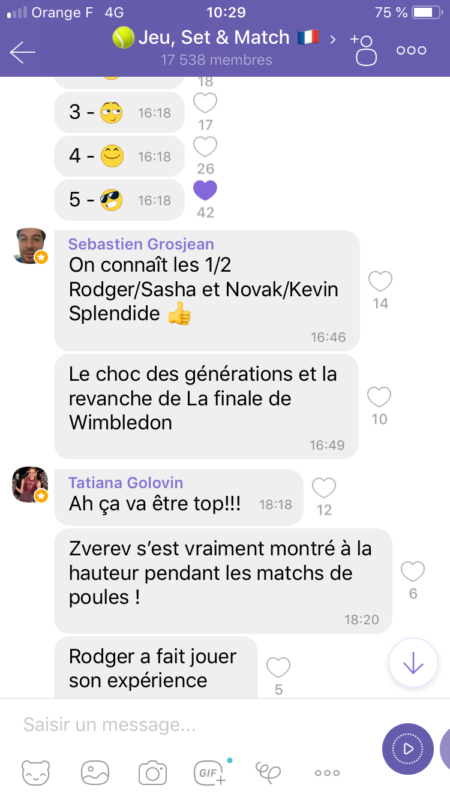Jump to the latest messages with the down arrow
Screen dimensions: 450x800
click(x=413, y=663)
